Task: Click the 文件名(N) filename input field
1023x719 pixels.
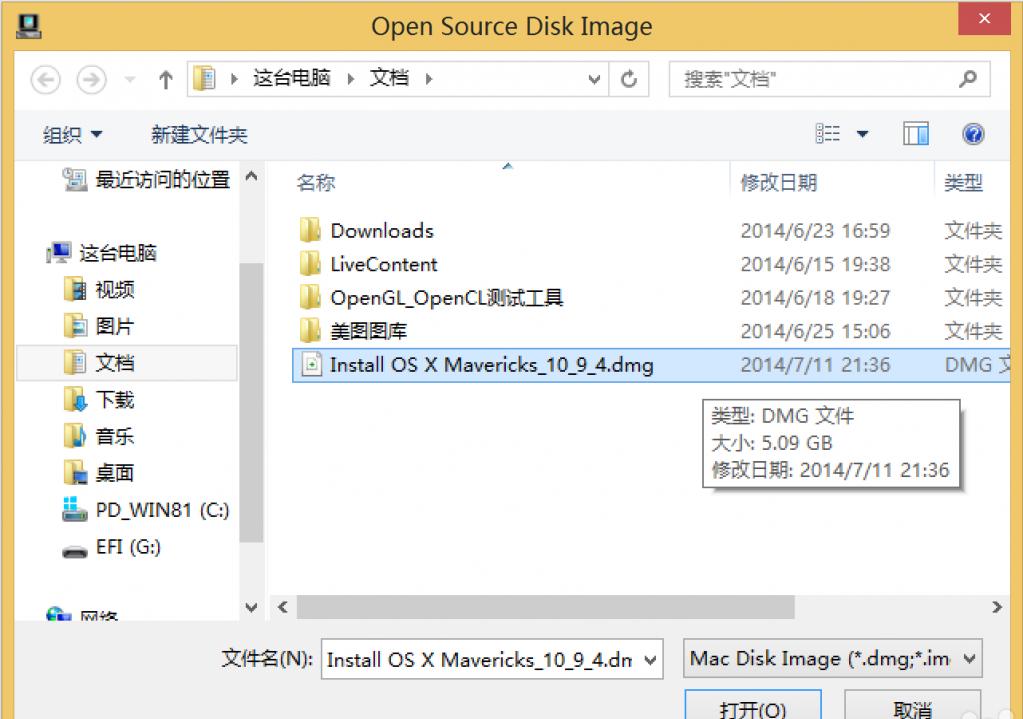Action: (x=492, y=659)
